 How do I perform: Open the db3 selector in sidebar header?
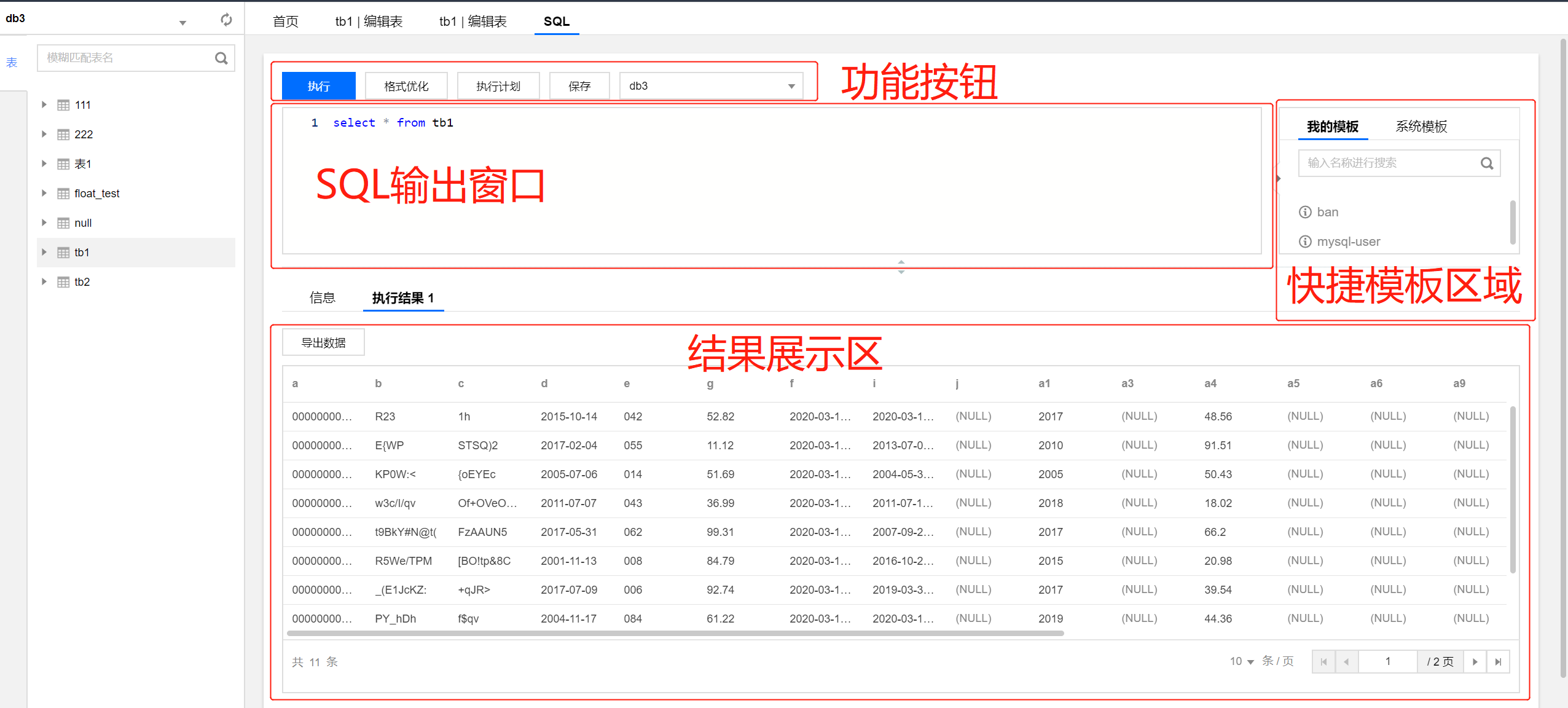(x=182, y=23)
